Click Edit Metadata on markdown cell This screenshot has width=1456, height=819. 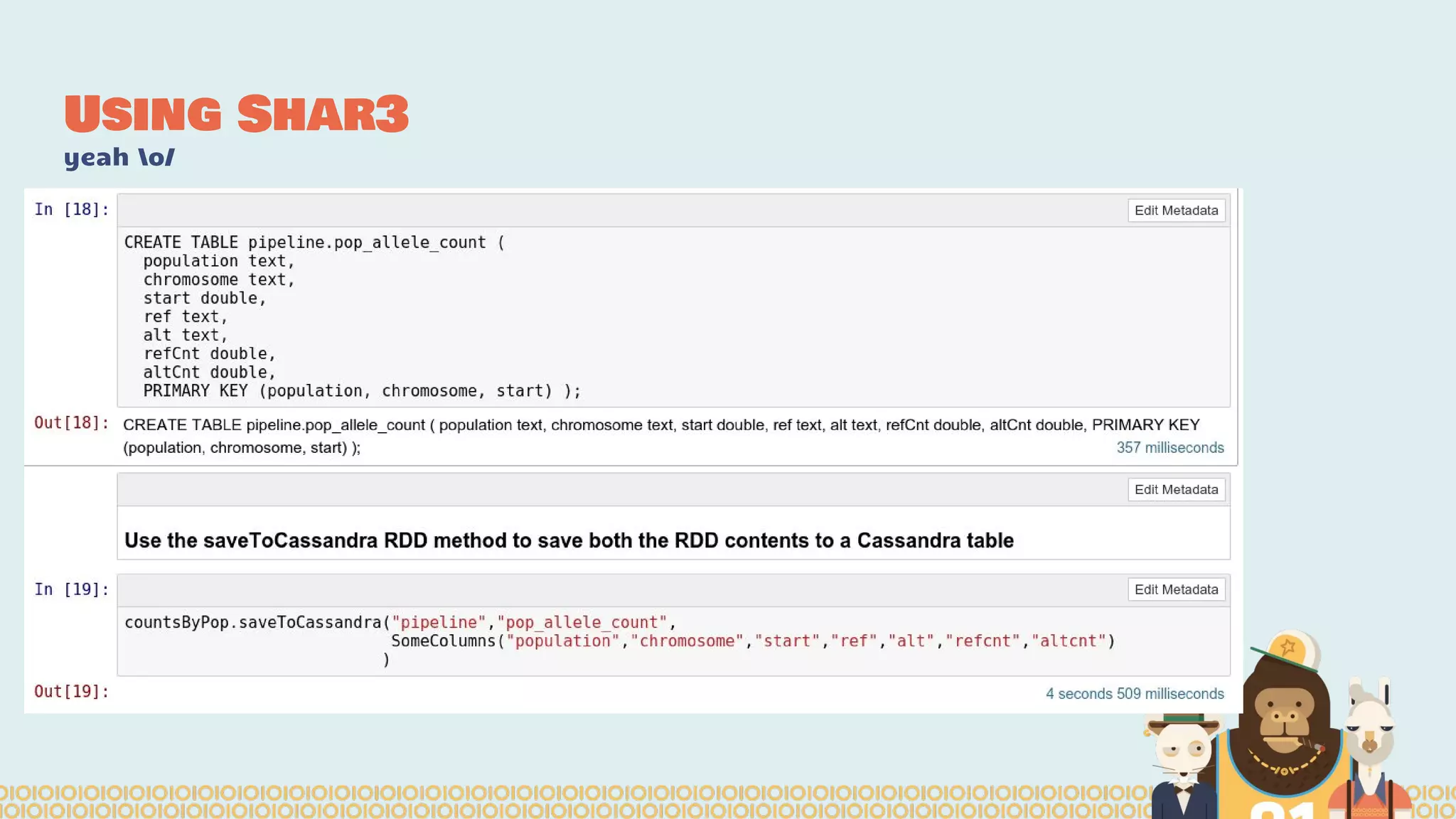[1176, 490]
